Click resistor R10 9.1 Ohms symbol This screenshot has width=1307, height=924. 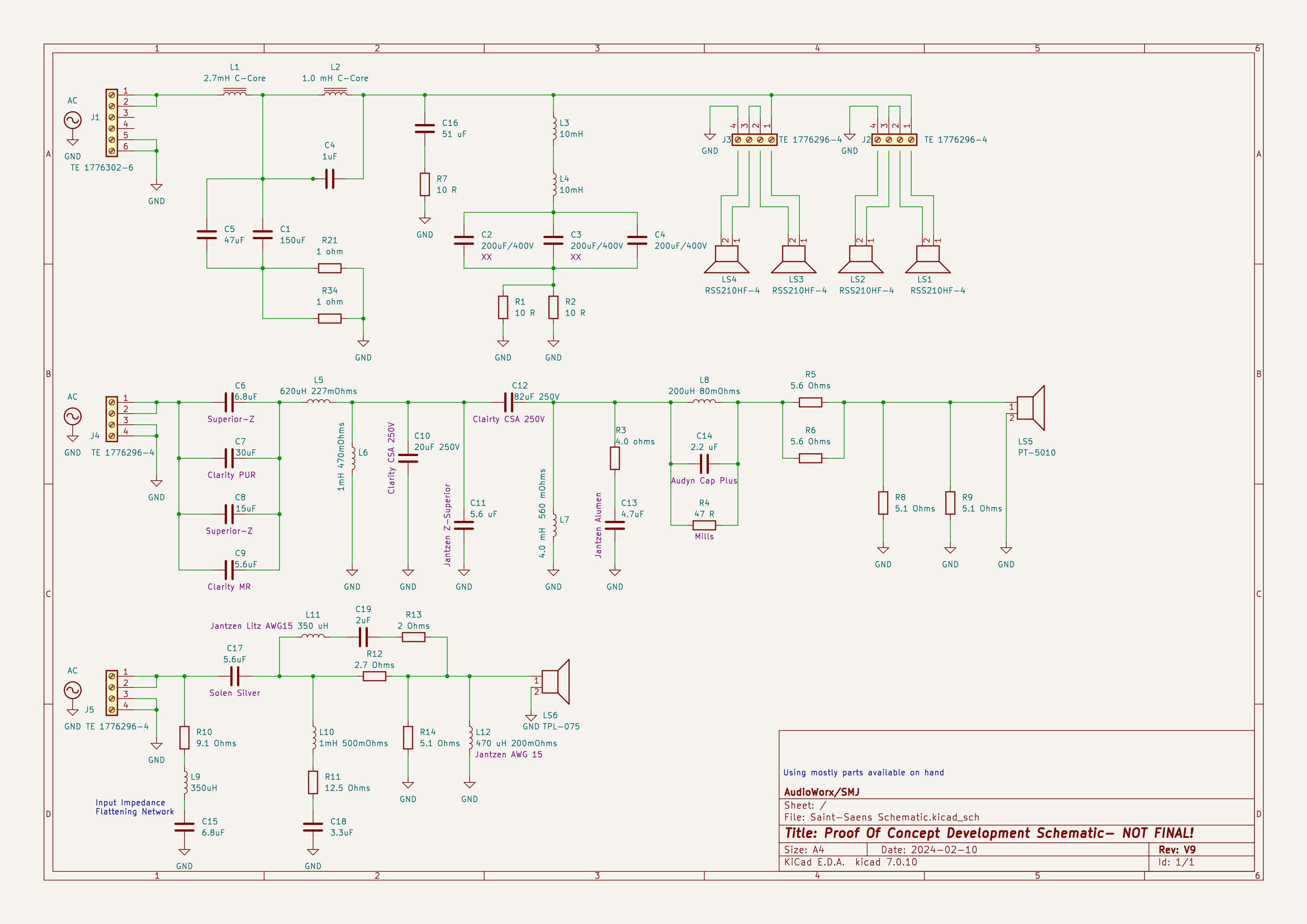pos(184,737)
